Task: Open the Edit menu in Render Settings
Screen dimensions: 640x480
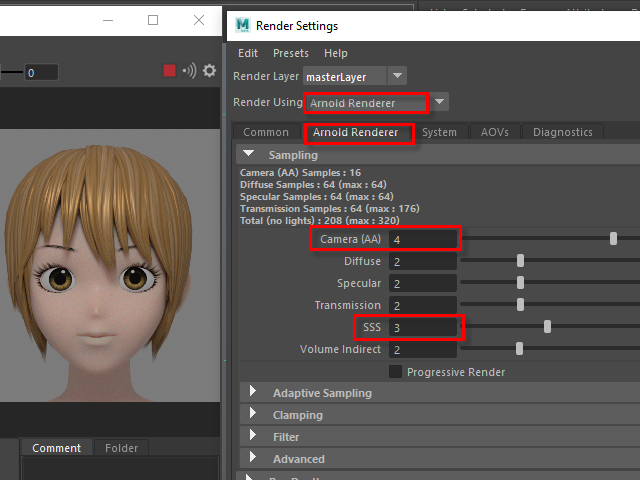Action: (x=247, y=53)
